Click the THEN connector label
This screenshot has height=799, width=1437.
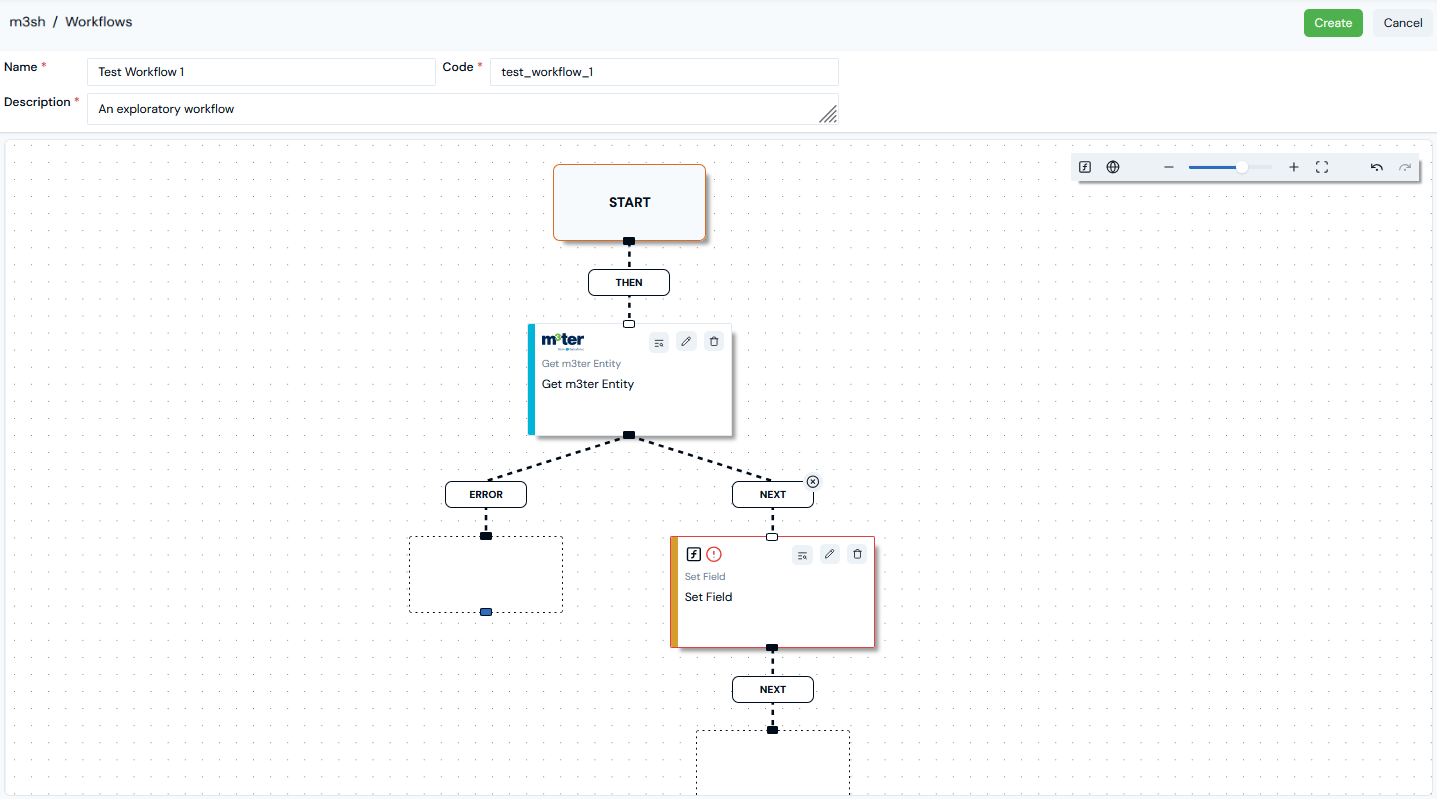click(x=629, y=283)
